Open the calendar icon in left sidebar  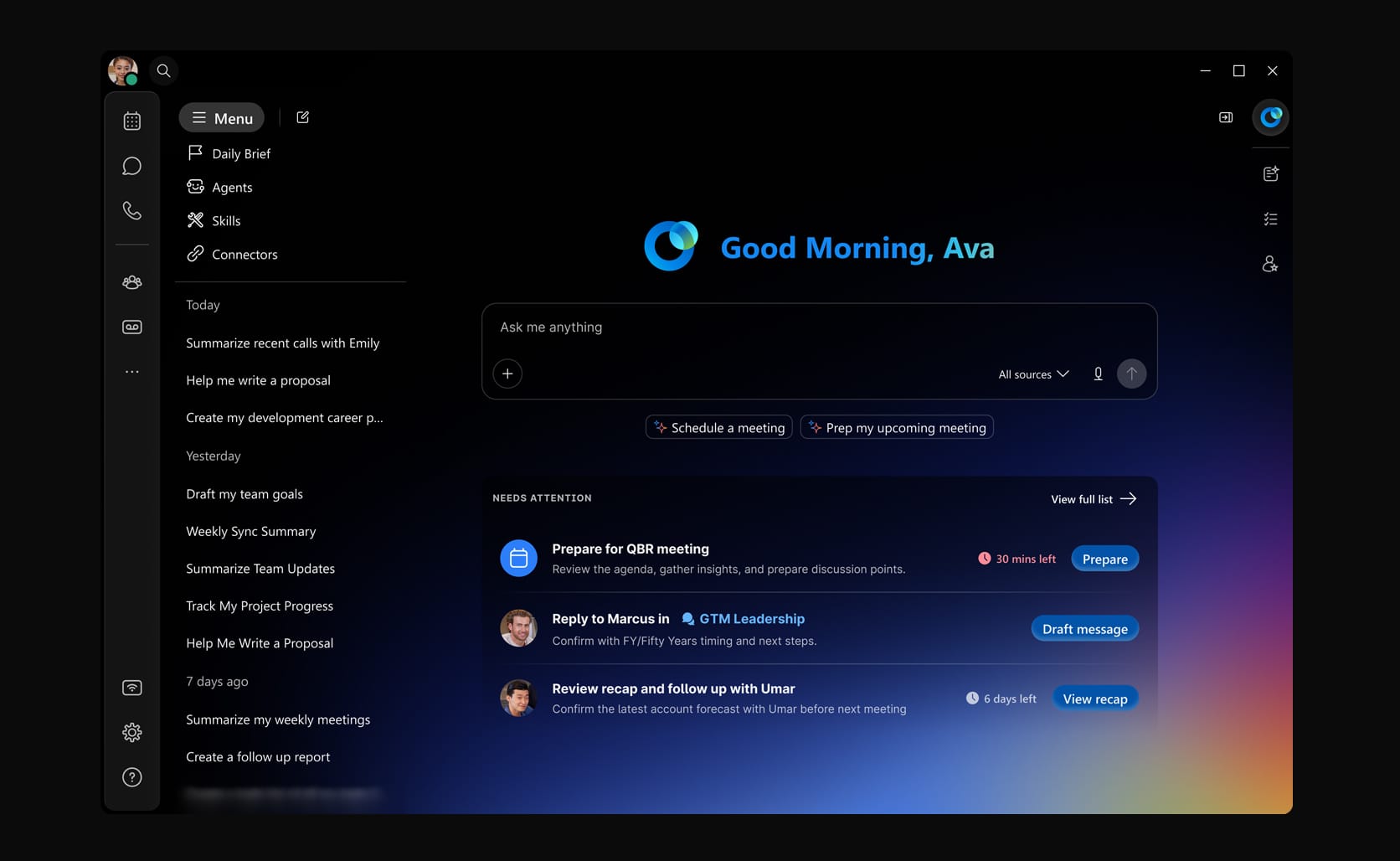pos(132,121)
